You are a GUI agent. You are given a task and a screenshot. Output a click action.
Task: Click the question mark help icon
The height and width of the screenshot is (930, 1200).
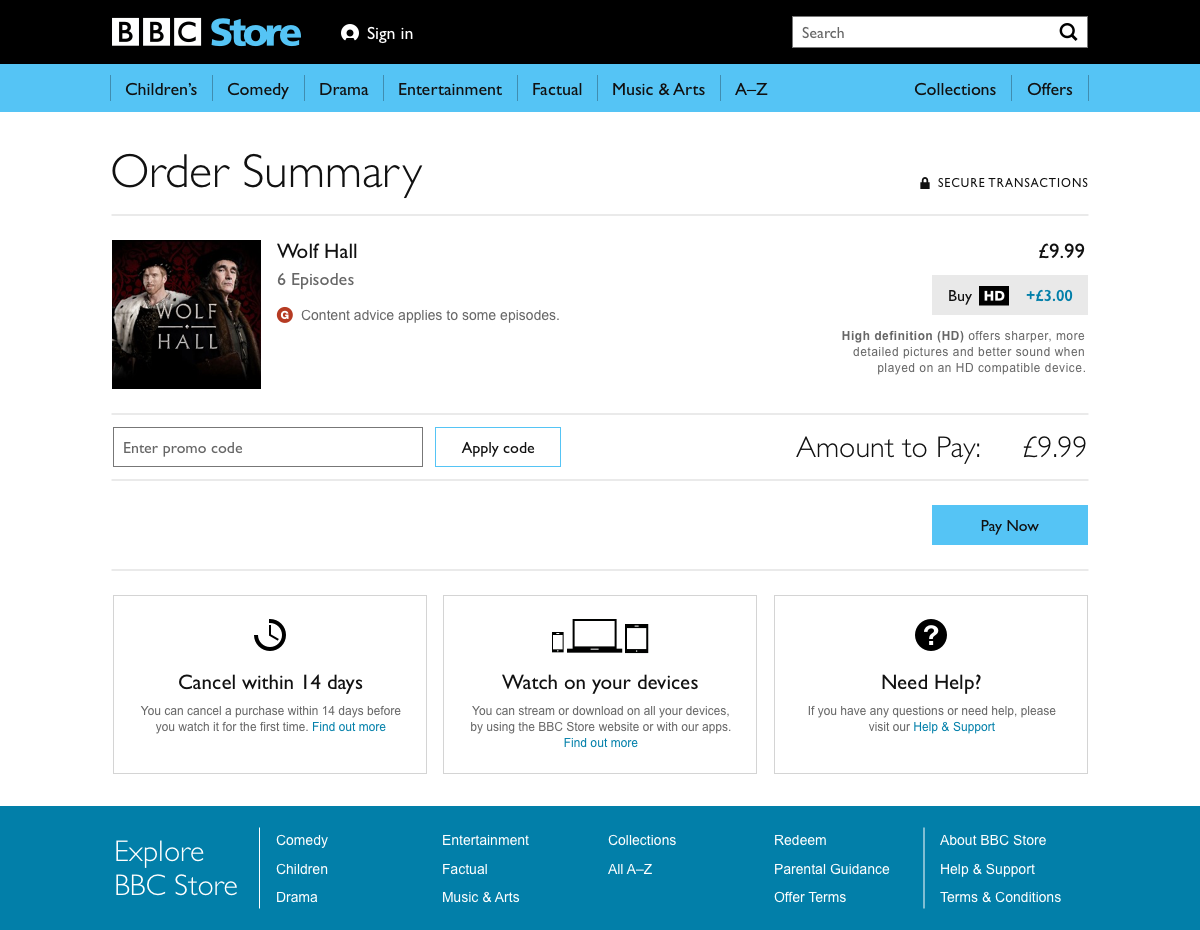coord(931,635)
